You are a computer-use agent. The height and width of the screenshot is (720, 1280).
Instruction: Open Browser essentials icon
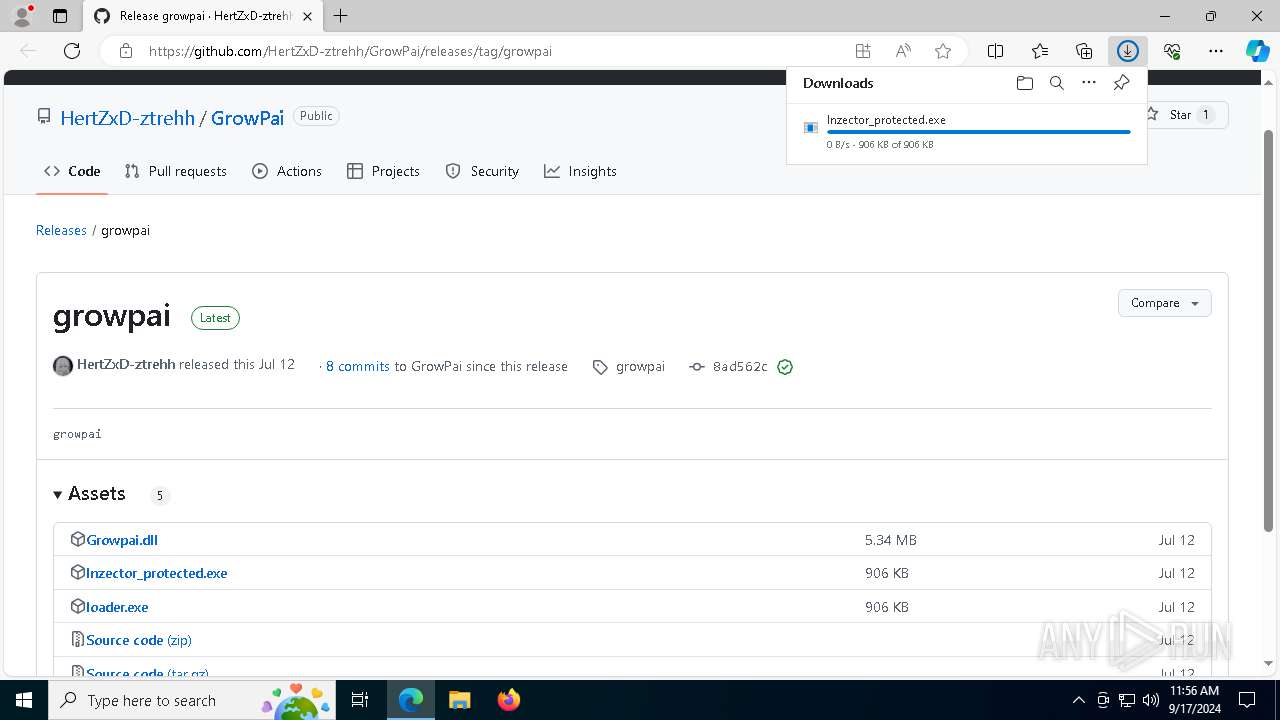pyautogui.click(x=1172, y=51)
